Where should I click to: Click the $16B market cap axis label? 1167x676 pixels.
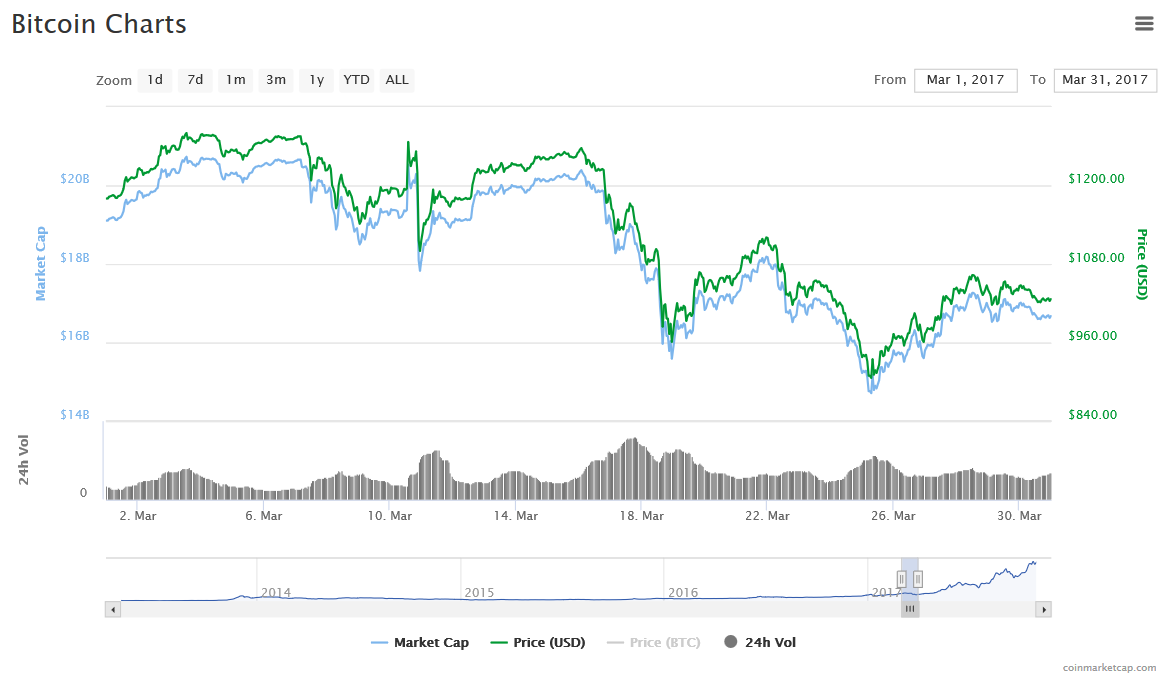74,336
